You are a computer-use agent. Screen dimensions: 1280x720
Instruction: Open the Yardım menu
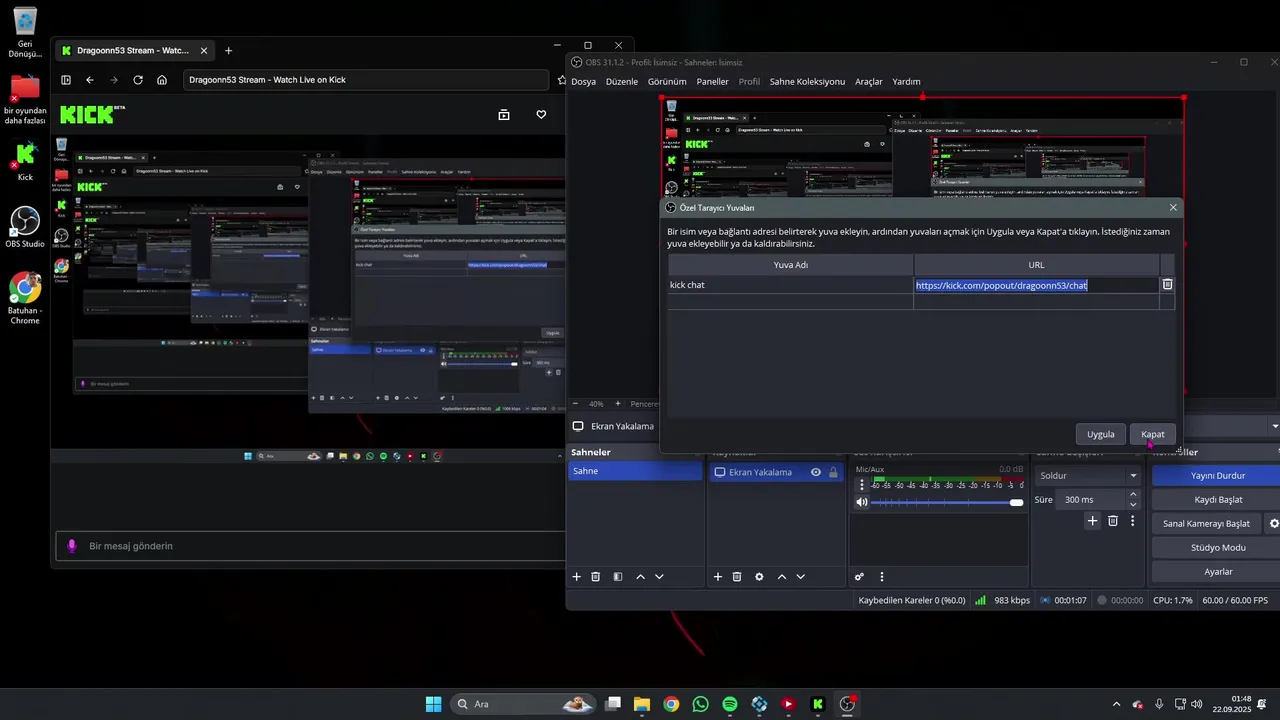906,81
